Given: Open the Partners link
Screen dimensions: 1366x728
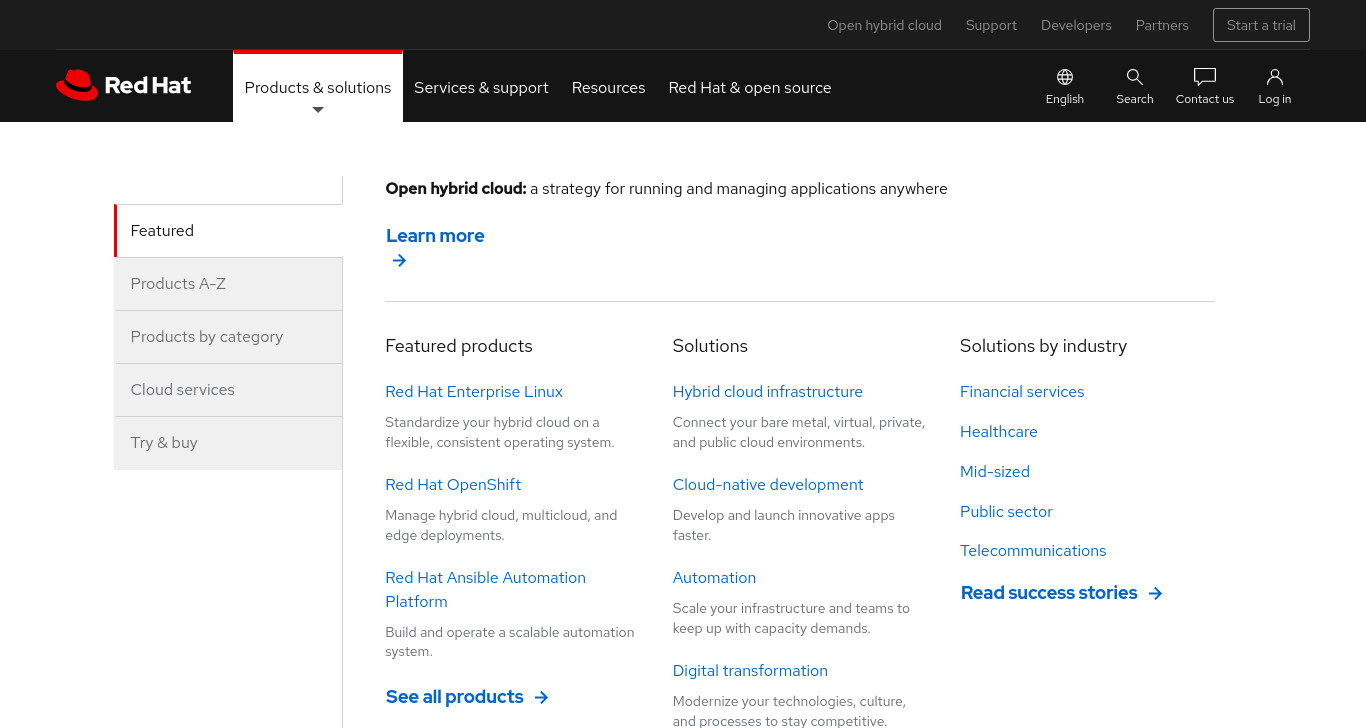Looking at the screenshot, I should tap(1162, 25).
